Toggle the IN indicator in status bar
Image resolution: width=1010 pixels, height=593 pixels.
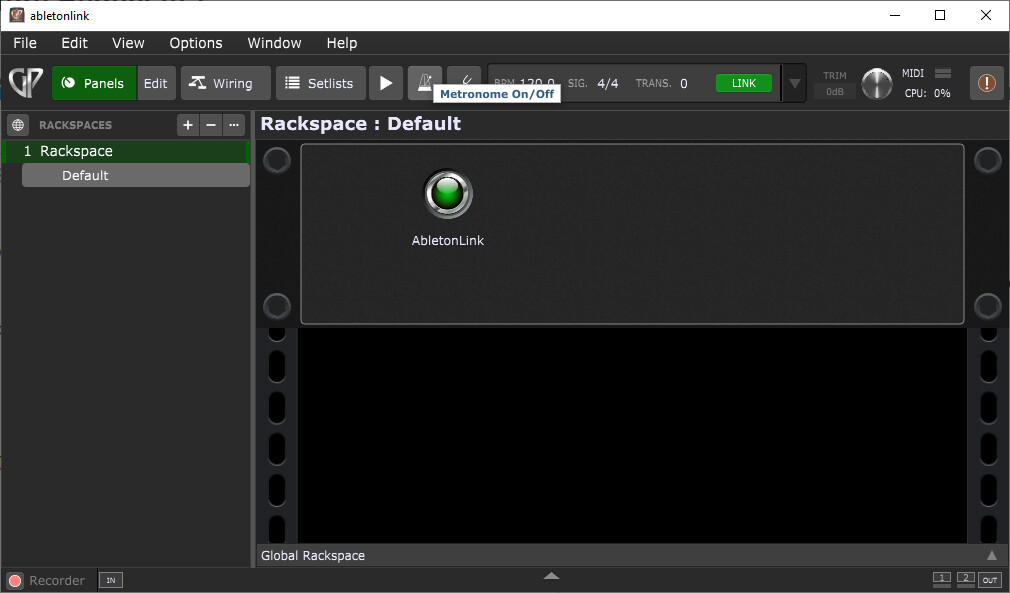[110, 580]
